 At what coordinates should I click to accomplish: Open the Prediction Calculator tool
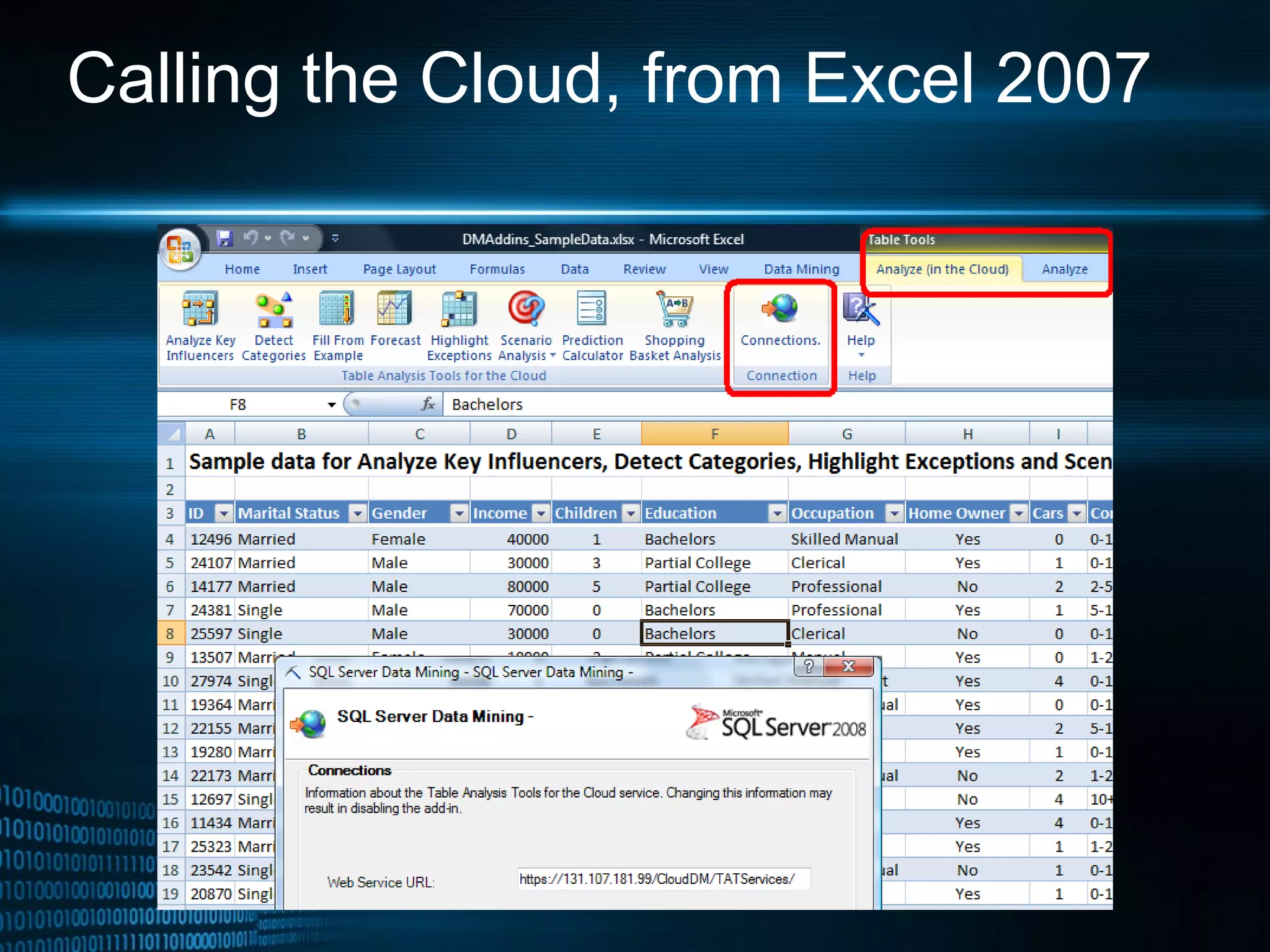pyautogui.click(x=592, y=309)
